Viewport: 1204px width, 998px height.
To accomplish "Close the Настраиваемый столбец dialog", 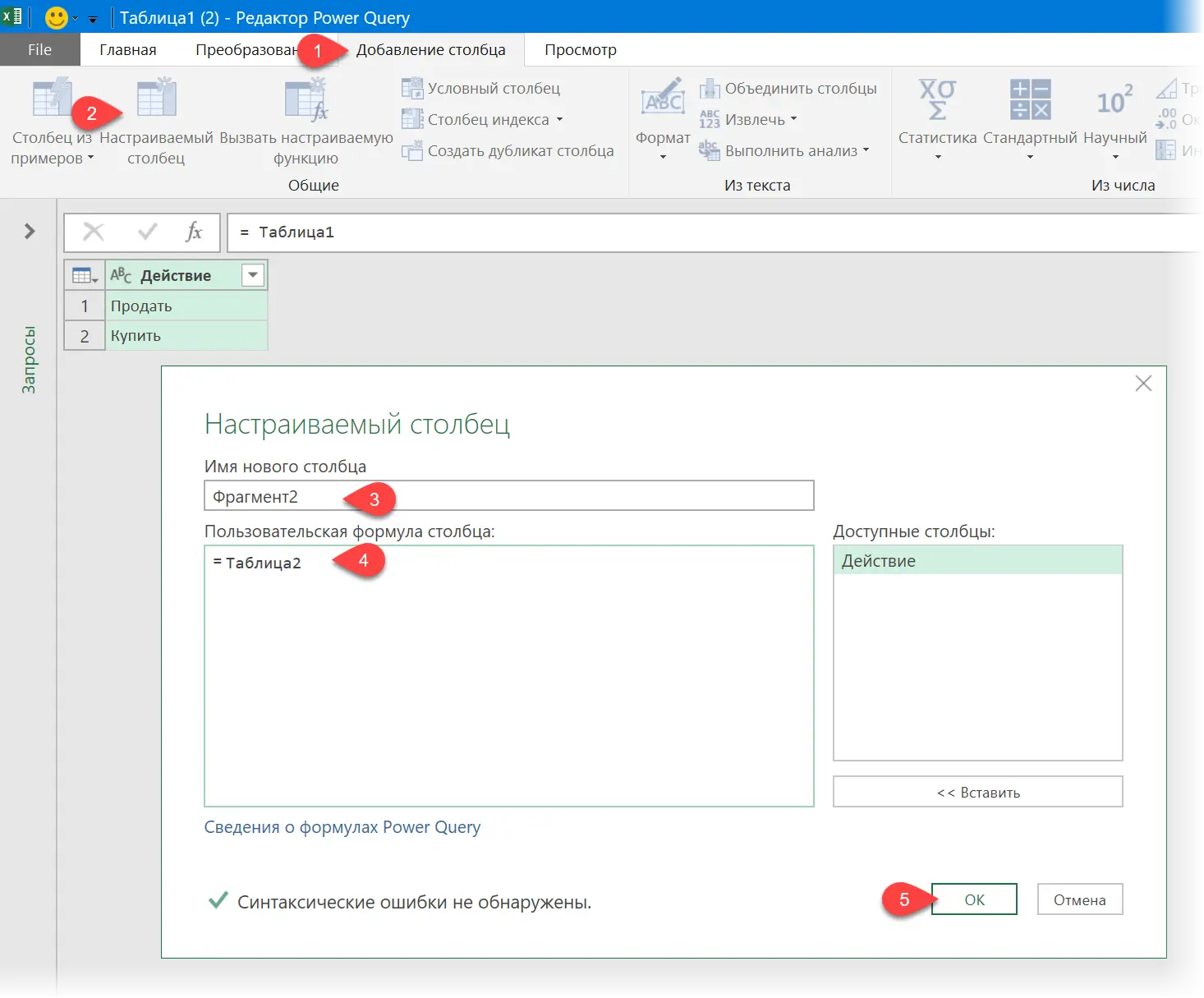I will coord(1143,384).
